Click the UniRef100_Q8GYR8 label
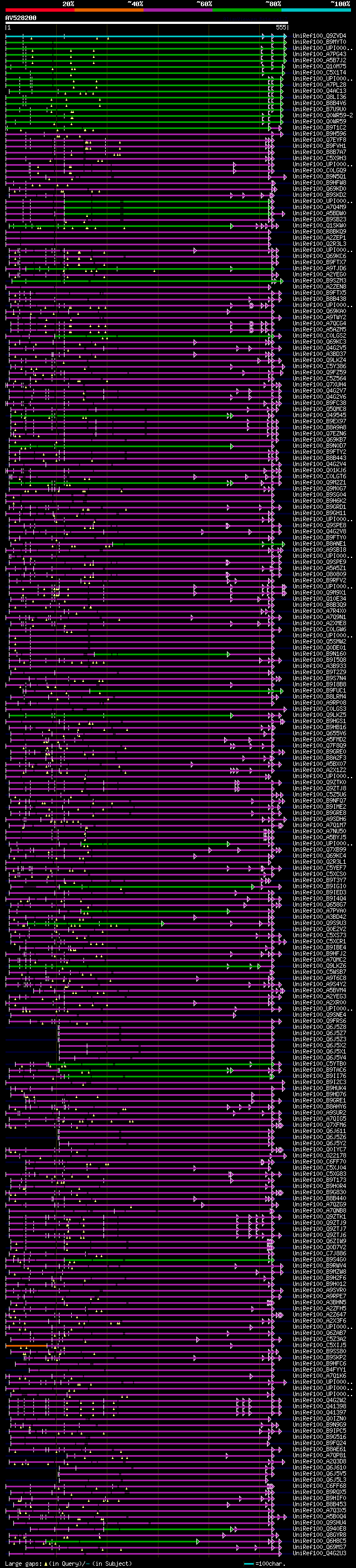 click(319, 1535)
